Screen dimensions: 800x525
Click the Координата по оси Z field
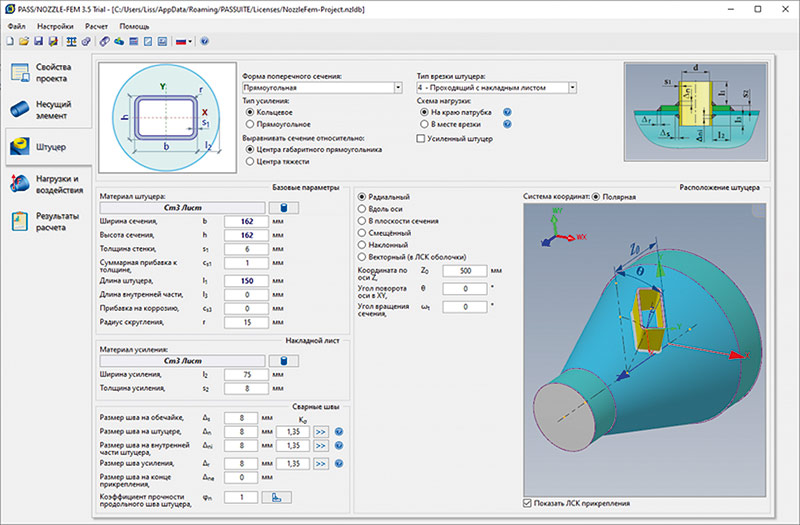tap(465, 271)
